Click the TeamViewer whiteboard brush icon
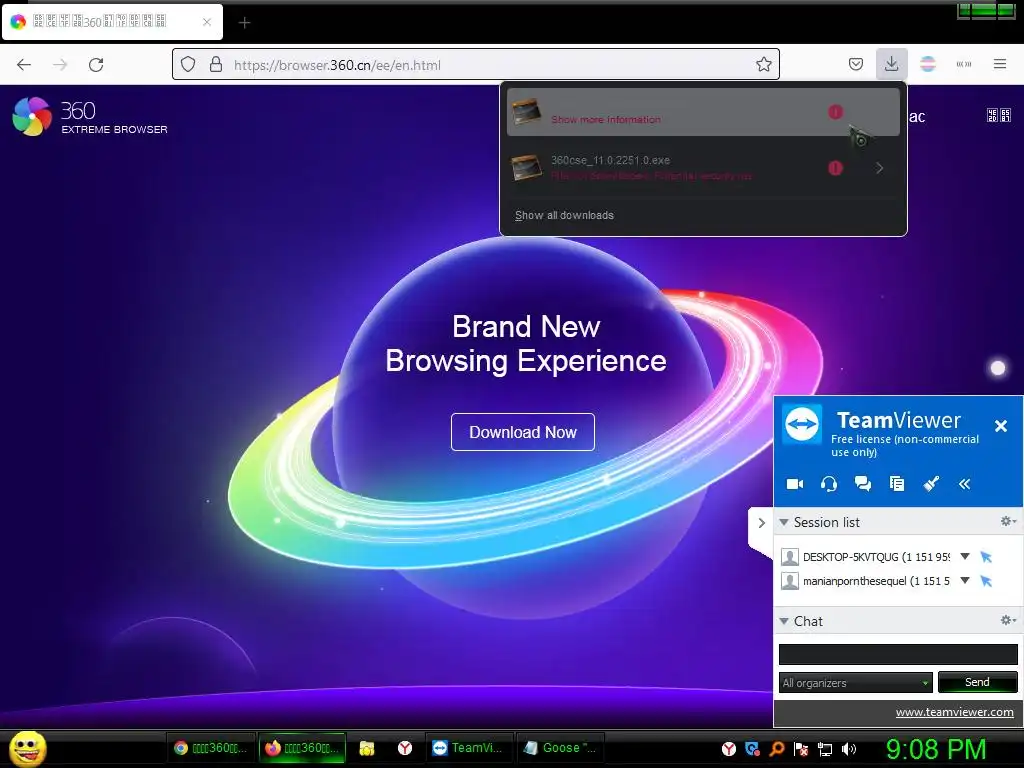 click(x=931, y=484)
